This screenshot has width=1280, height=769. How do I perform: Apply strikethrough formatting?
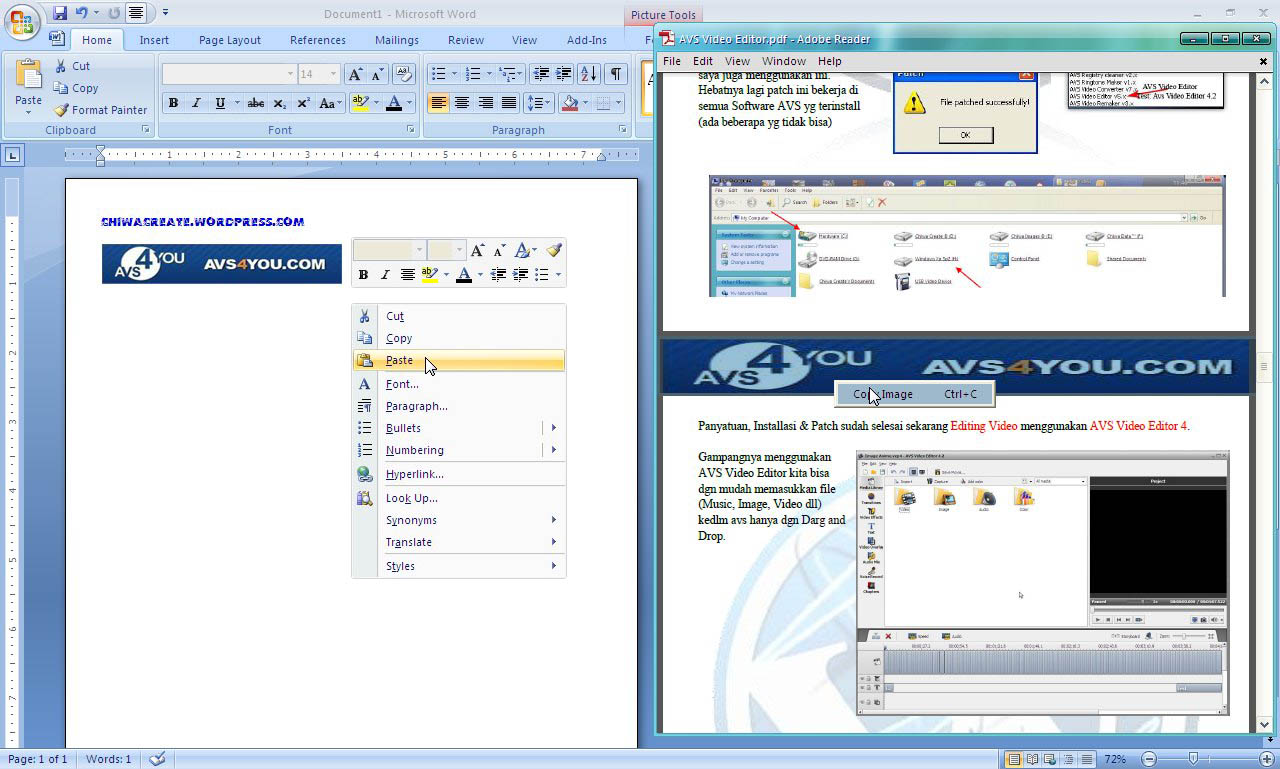255,103
